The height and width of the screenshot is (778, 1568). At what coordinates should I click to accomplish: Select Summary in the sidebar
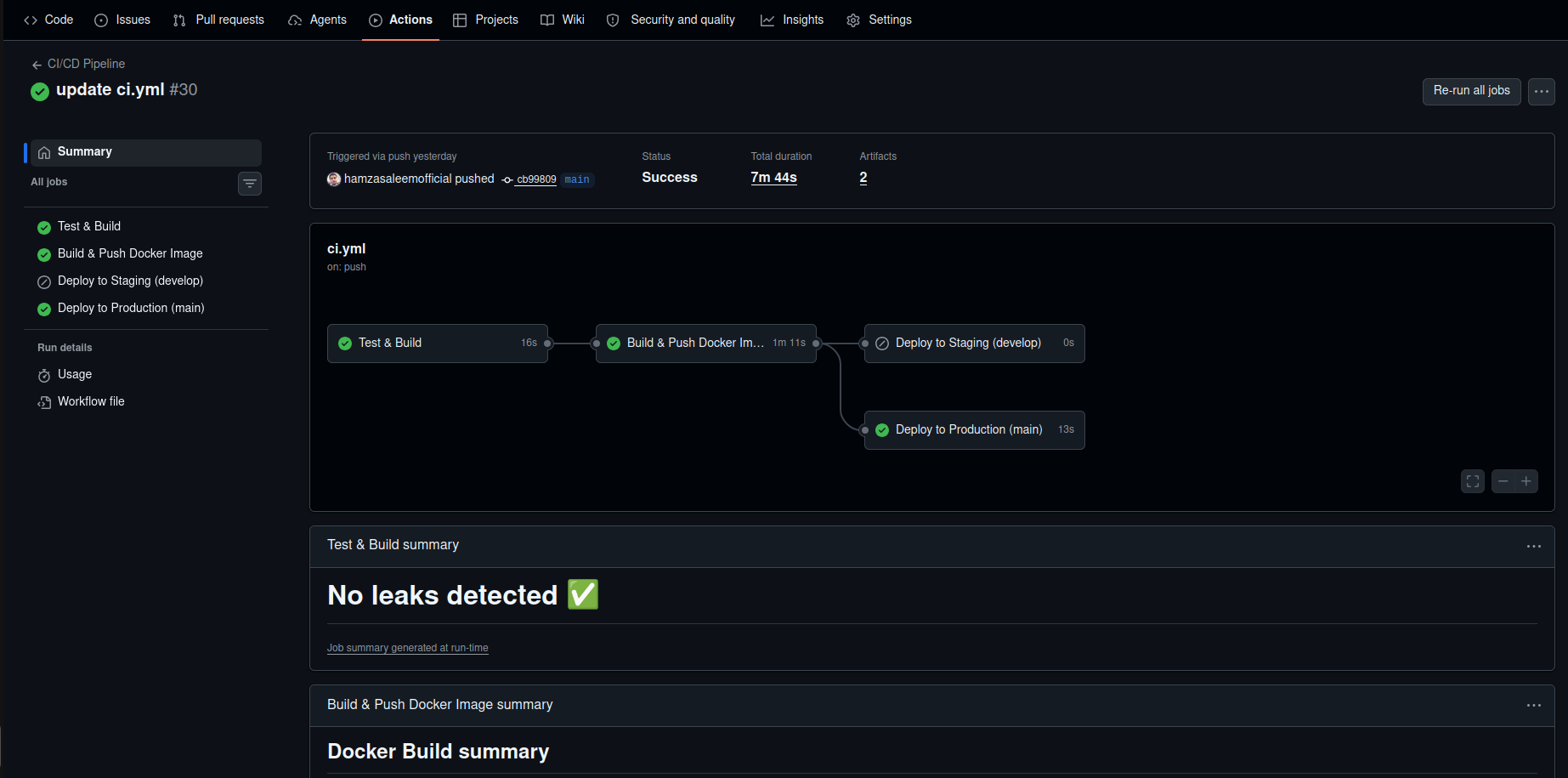point(146,152)
